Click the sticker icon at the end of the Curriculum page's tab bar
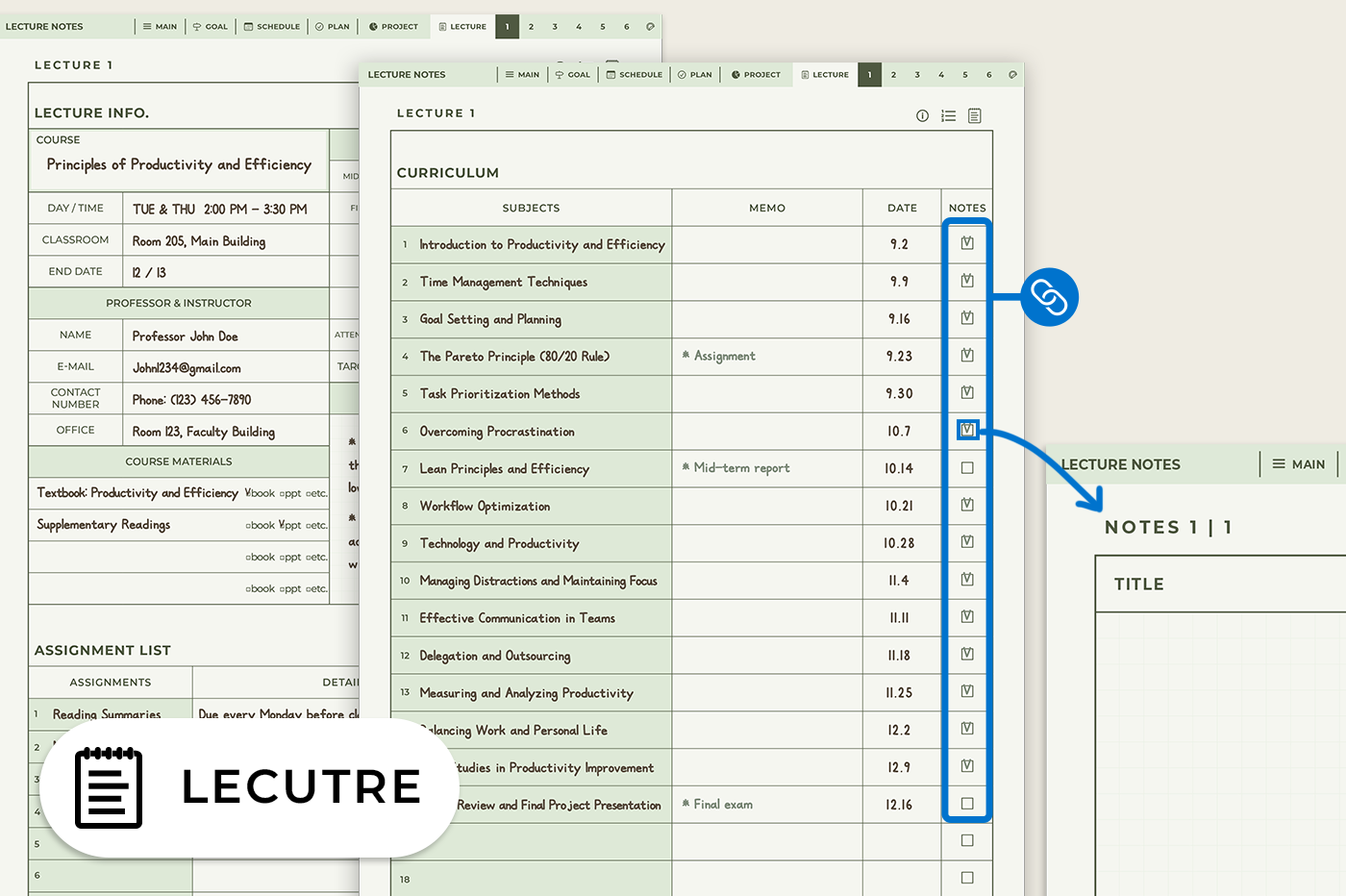Screen dimensions: 1346x896 click(1012, 75)
